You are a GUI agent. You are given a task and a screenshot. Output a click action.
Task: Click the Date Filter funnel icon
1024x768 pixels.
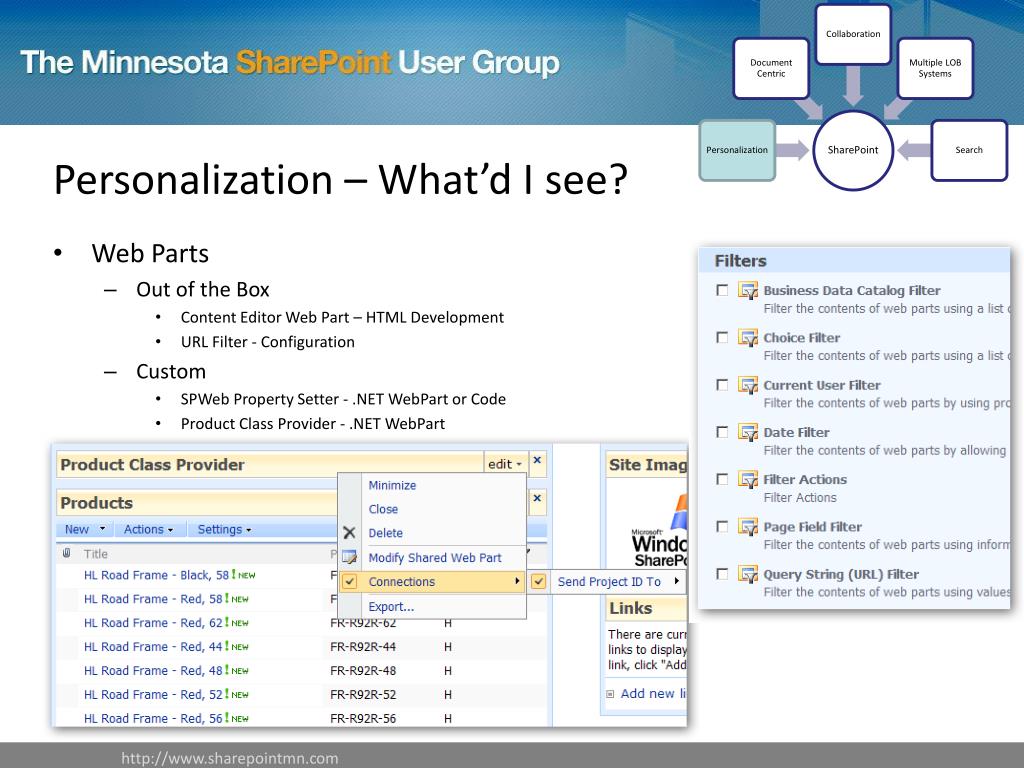coord(748,432)
